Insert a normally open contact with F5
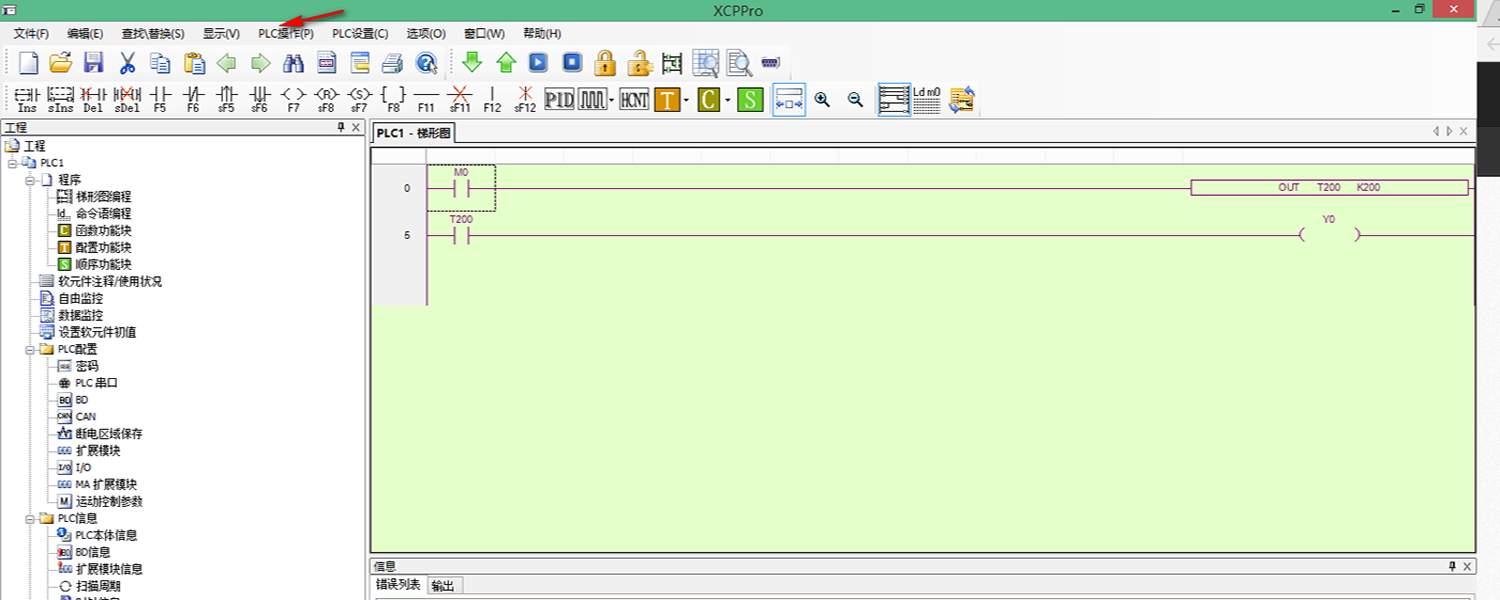Screen dimensions: 1500x600 point(160,98)
